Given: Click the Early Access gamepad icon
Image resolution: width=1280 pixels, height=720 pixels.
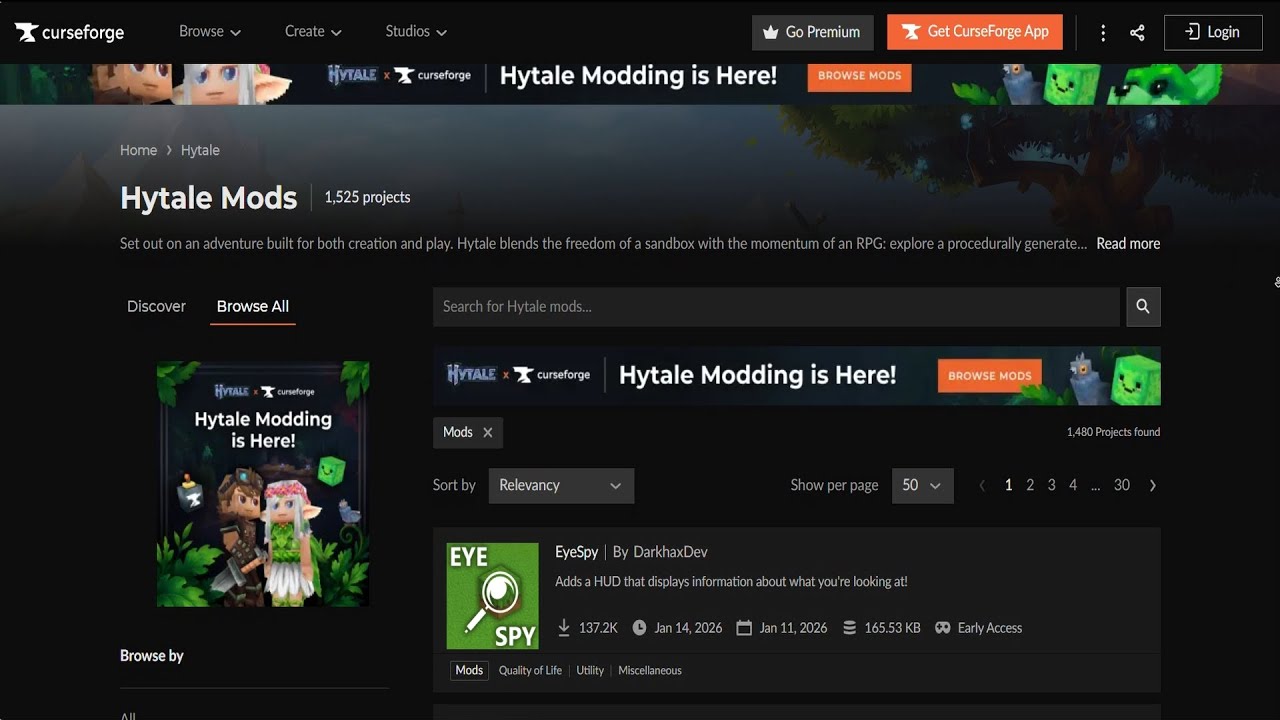Looking at the screenshot, I should (943, 628).
